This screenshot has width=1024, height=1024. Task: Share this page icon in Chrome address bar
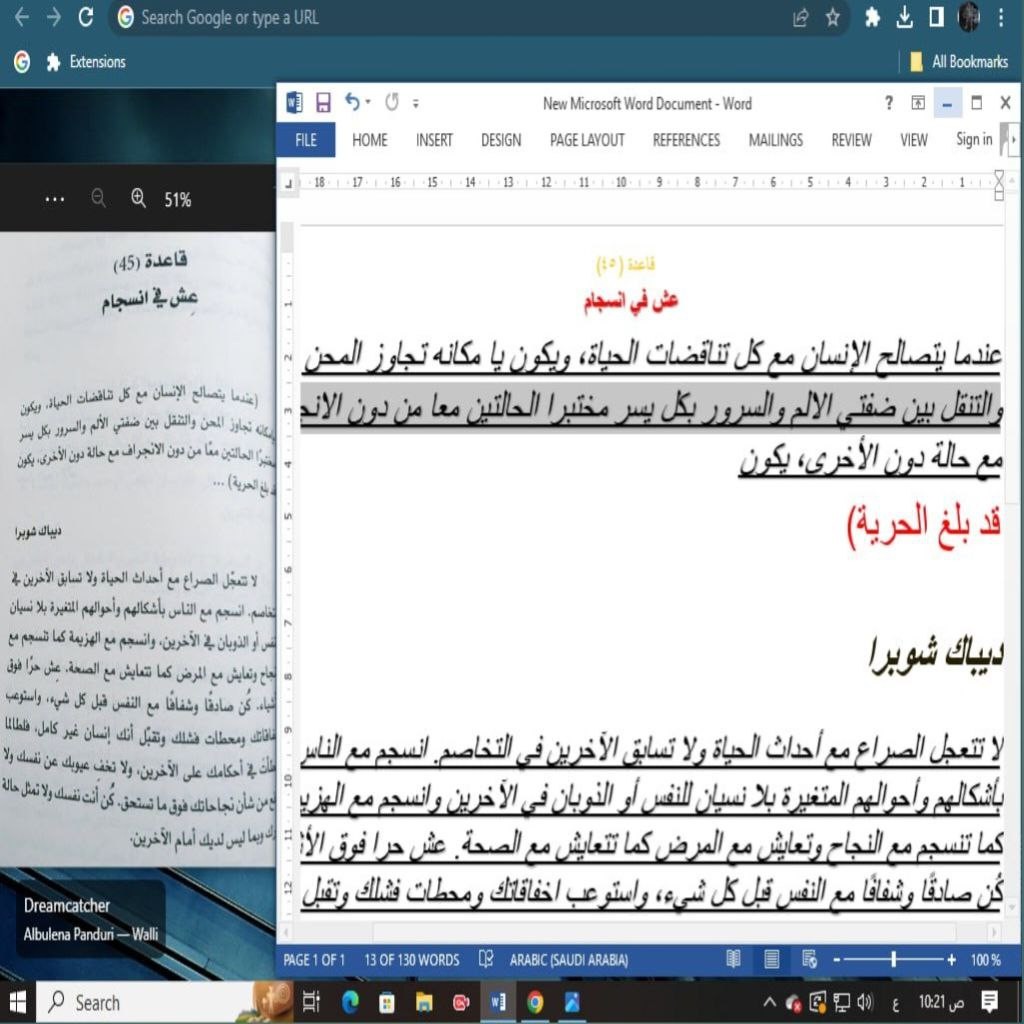coord(801,18)
